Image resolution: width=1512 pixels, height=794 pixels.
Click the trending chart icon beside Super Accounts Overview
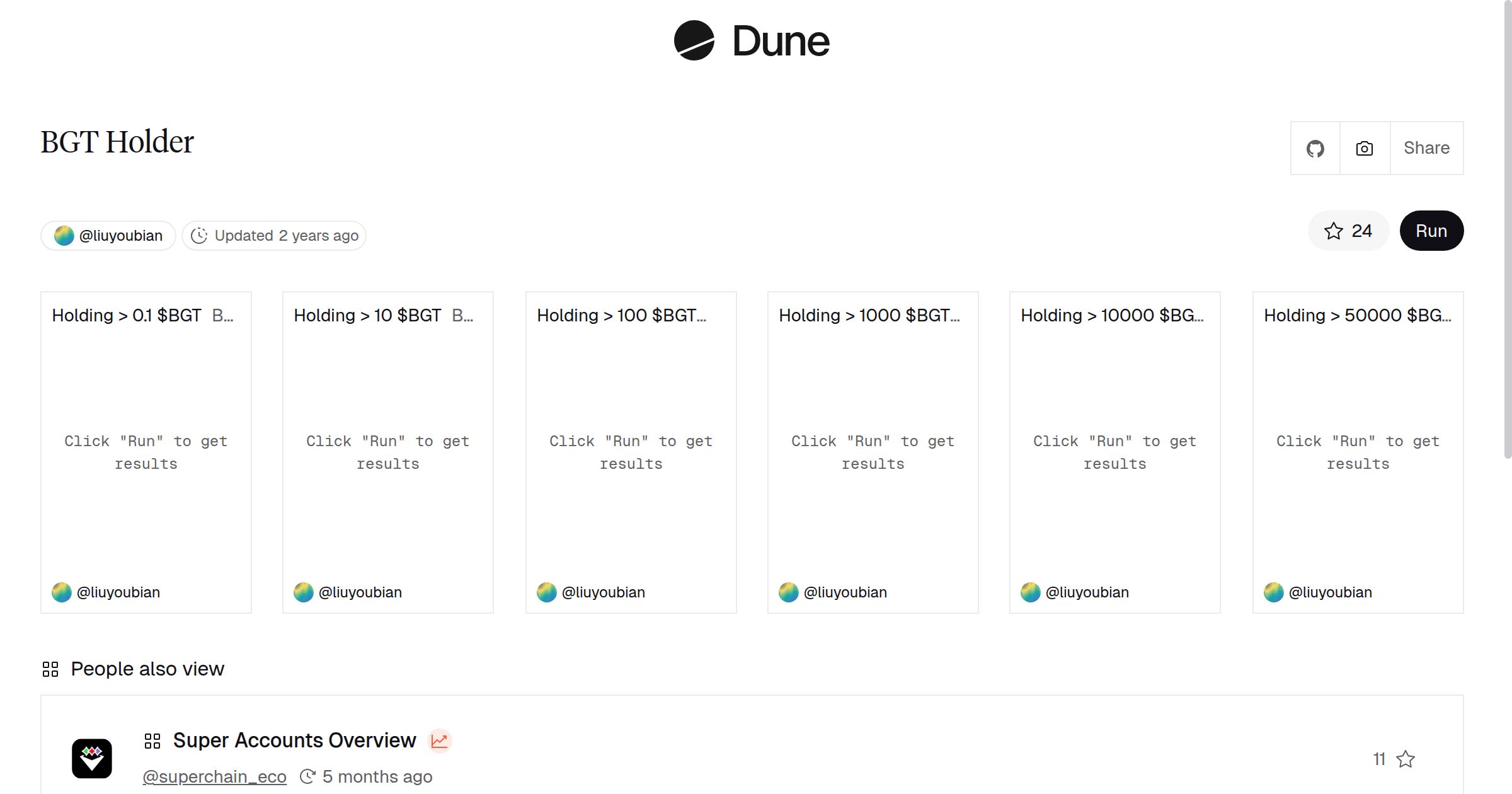tap(440, 741)
